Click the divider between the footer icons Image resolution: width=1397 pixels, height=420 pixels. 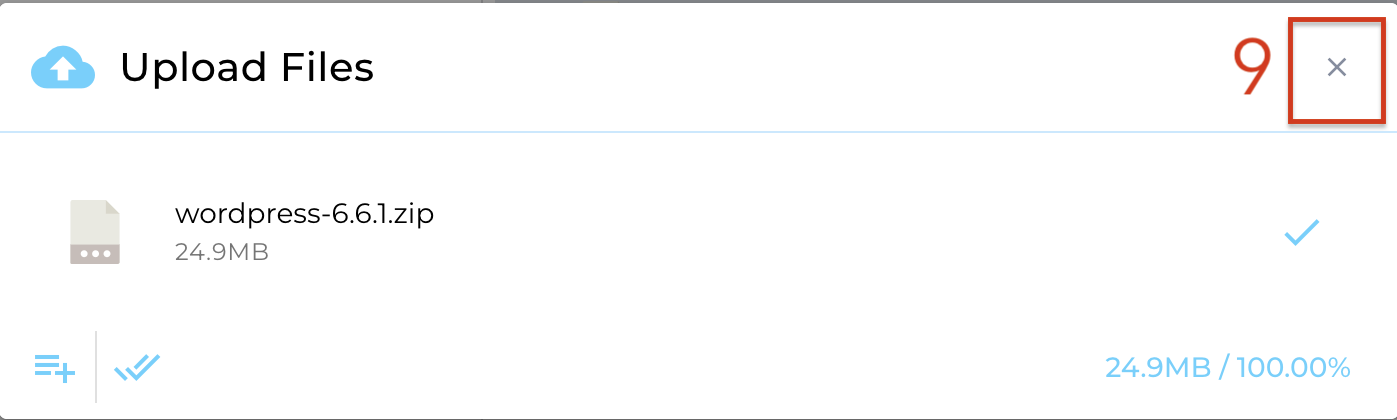coord(96,367)
